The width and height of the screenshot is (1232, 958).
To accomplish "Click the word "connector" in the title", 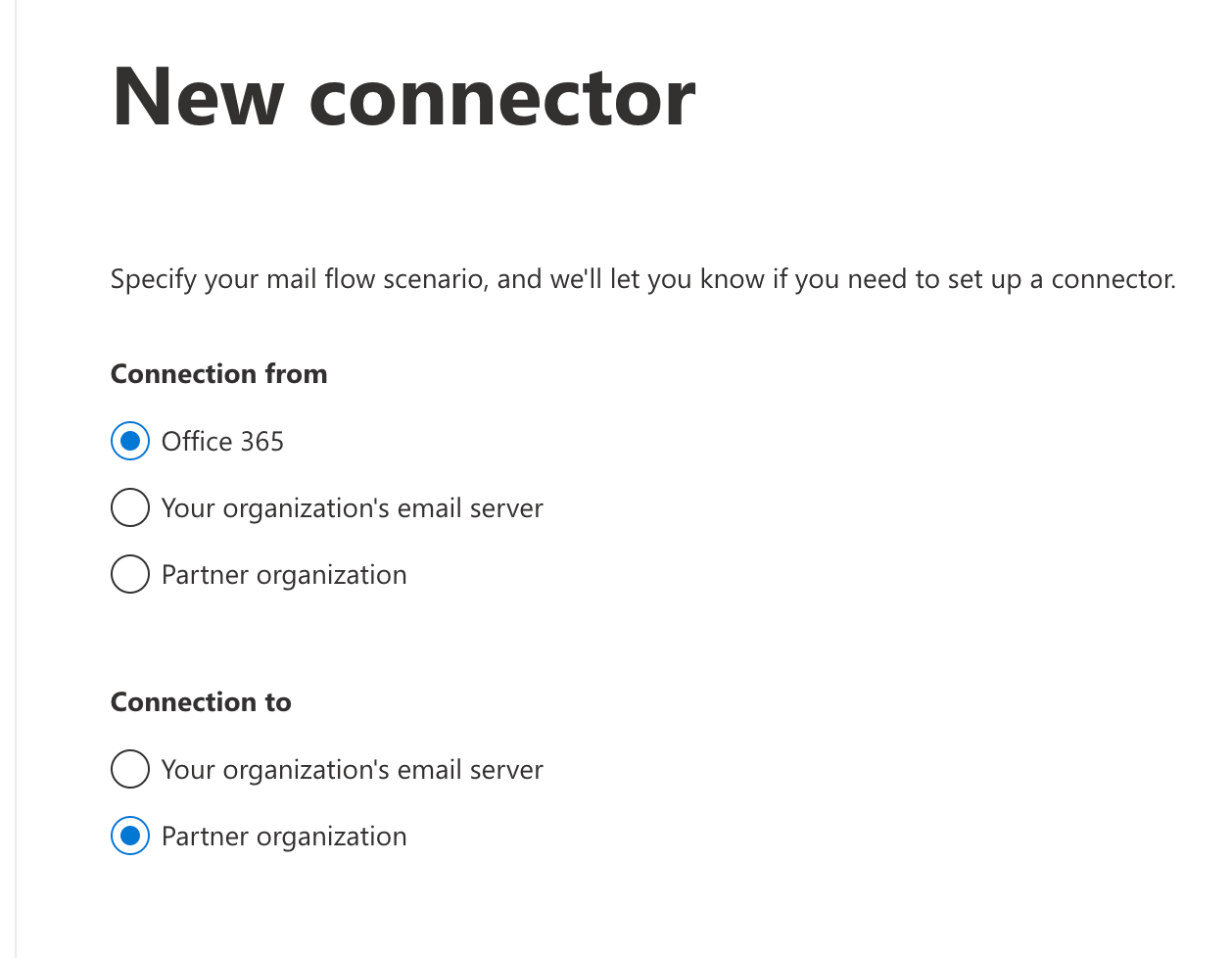I will 502,99.
